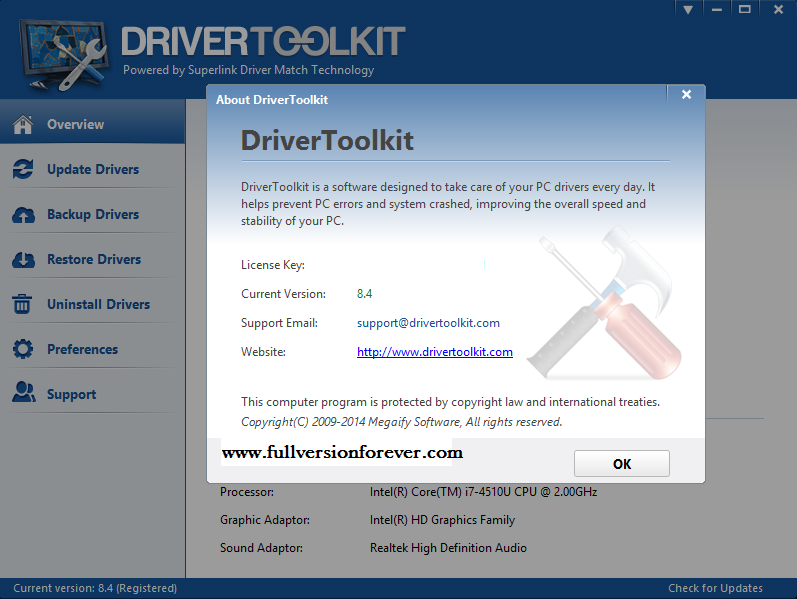Maximize the DriverToolkit window

[745, 9]
